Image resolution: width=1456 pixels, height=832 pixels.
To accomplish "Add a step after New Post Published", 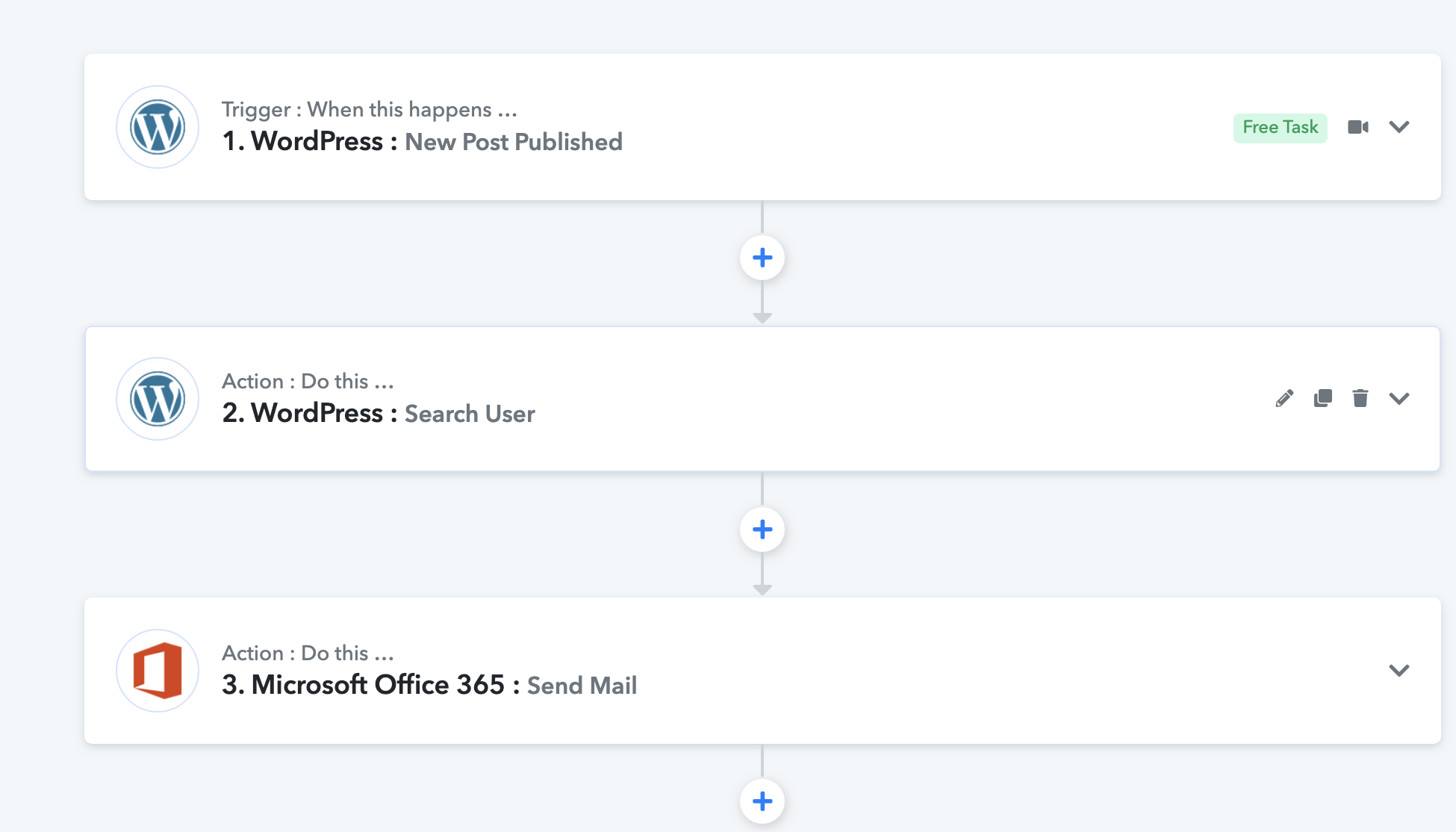I will pyautogui.click(x=762, y=258).
